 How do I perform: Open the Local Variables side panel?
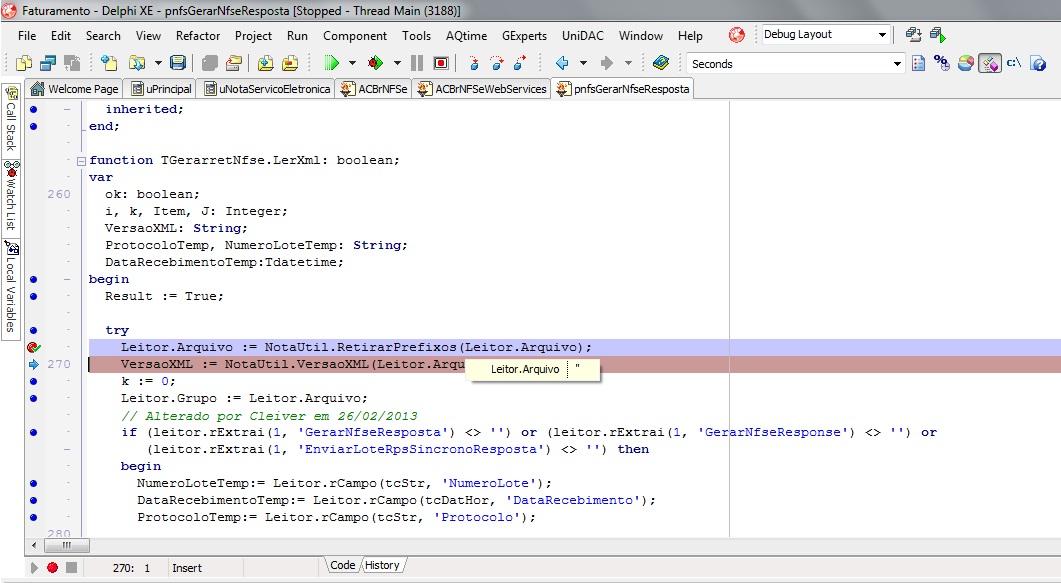pos(12,287)
